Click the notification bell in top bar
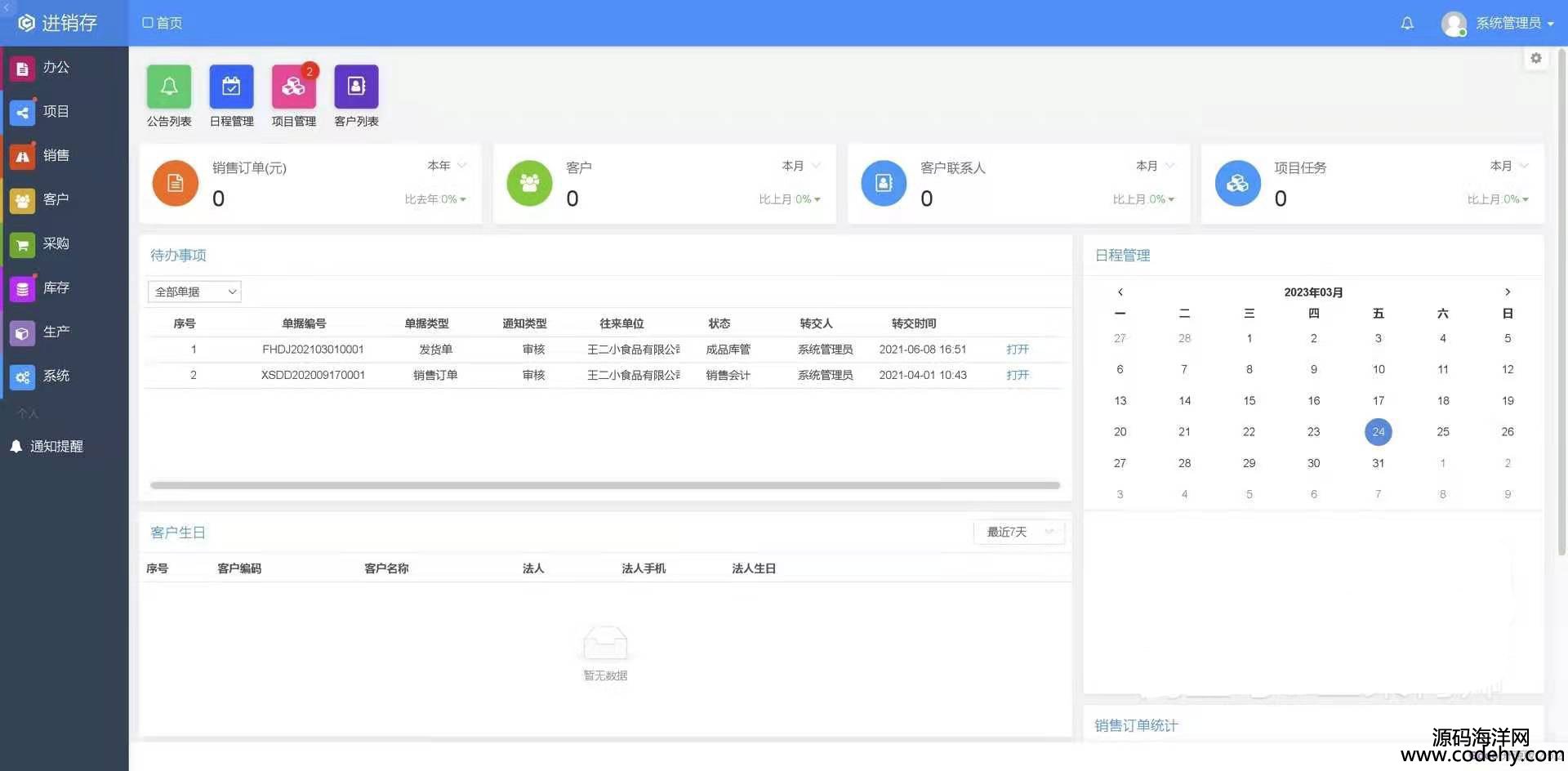Viewport: 1568px width, 771px height. point(1407,24)
